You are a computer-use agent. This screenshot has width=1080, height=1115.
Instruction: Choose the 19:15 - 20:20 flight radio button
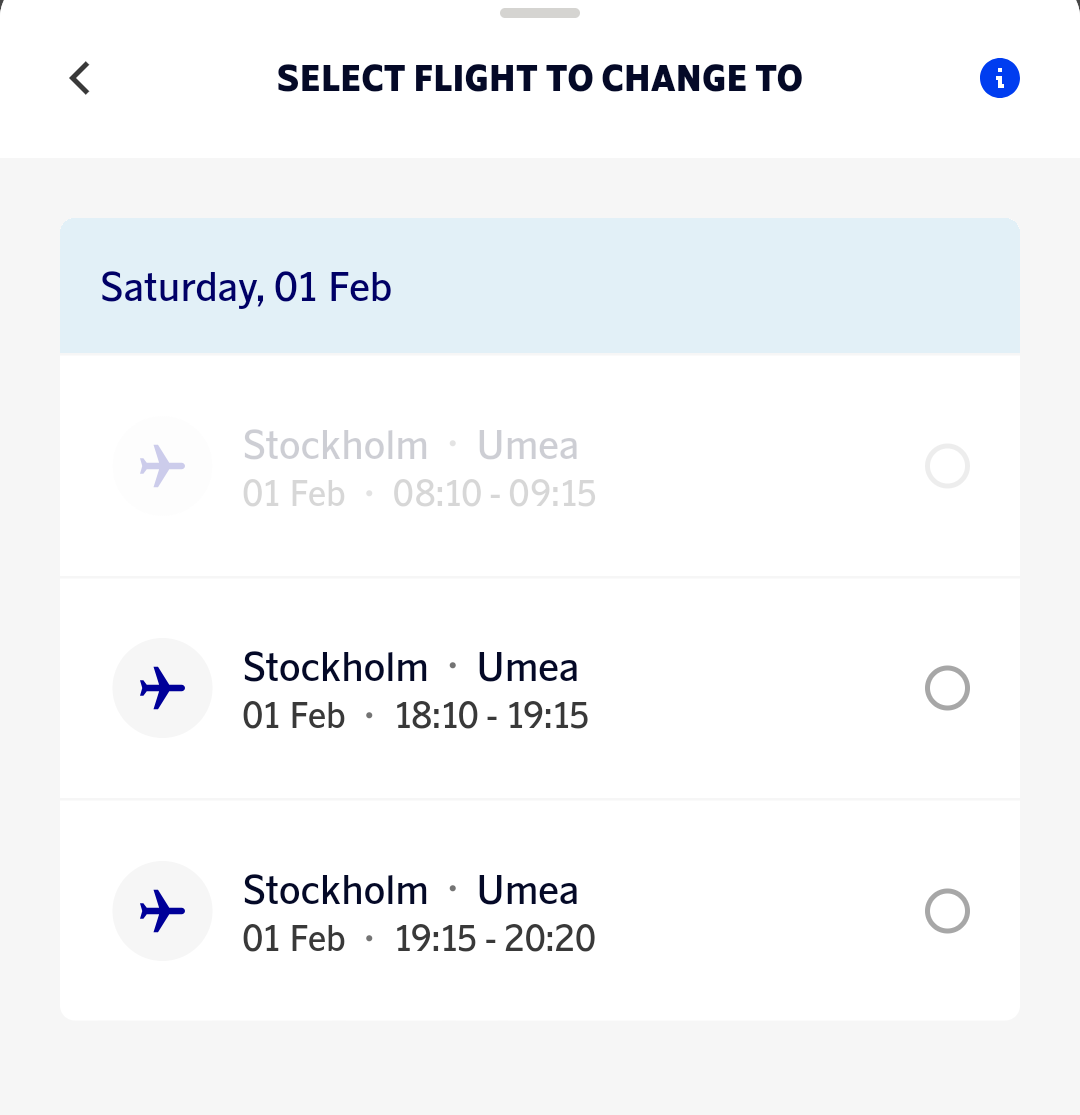pos(947,911)
